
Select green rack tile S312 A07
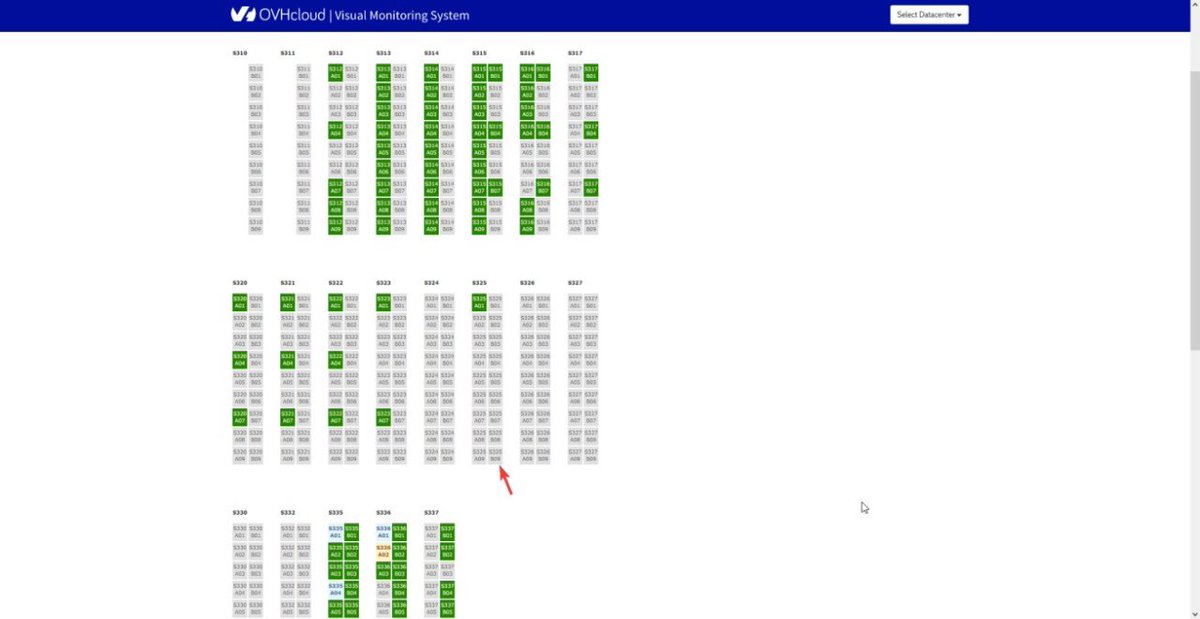335,187
